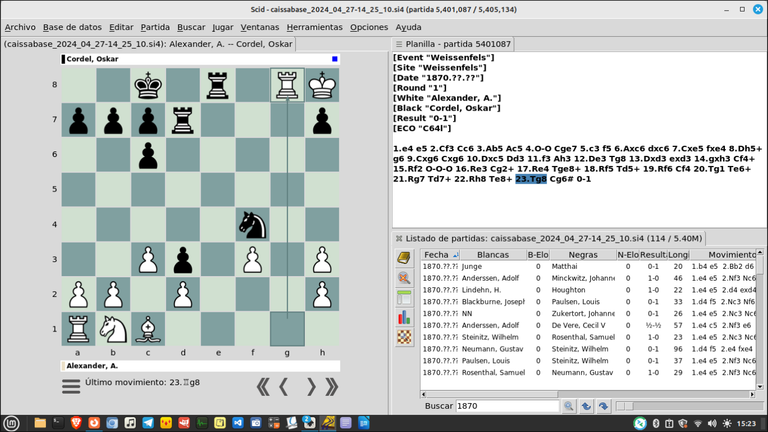The height and width of the screenshot is (432, 768).
Task: Open the Buscar menu
Action: click(191, 27)
